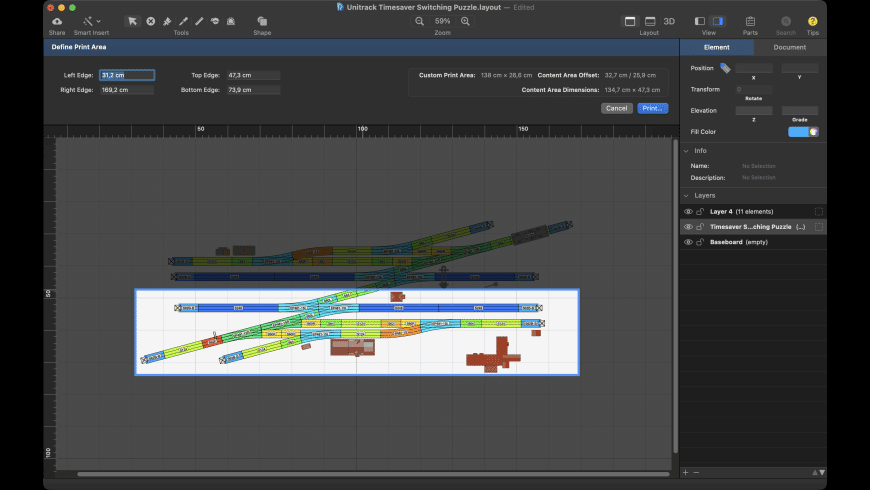
Task: Hide Layer 4 with eye icon
Action: tap(688, 211)
